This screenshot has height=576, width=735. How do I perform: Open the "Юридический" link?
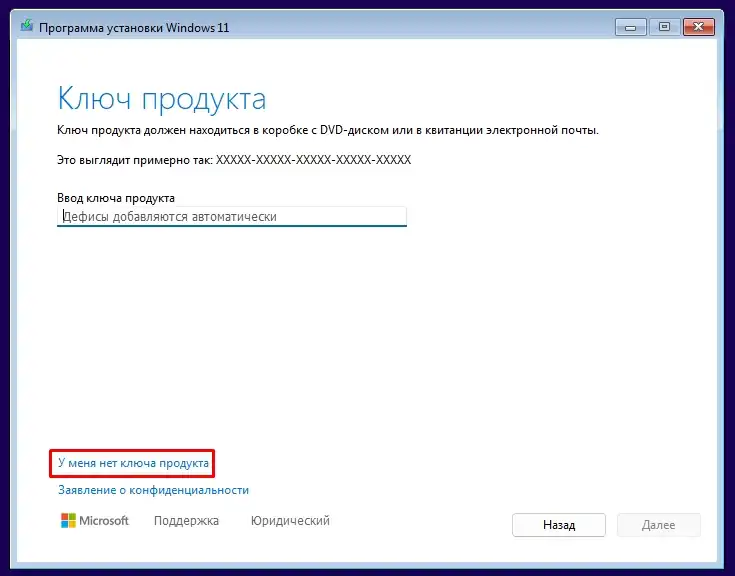290,521
